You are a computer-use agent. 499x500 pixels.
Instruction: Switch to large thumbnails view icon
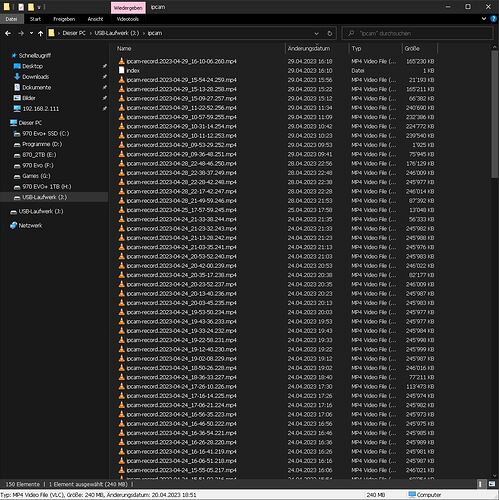pos(492,484)
